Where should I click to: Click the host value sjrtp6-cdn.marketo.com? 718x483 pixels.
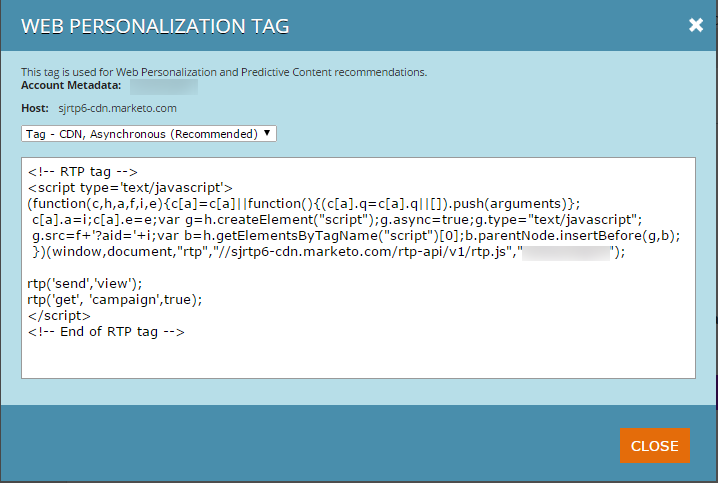[117, 109]
